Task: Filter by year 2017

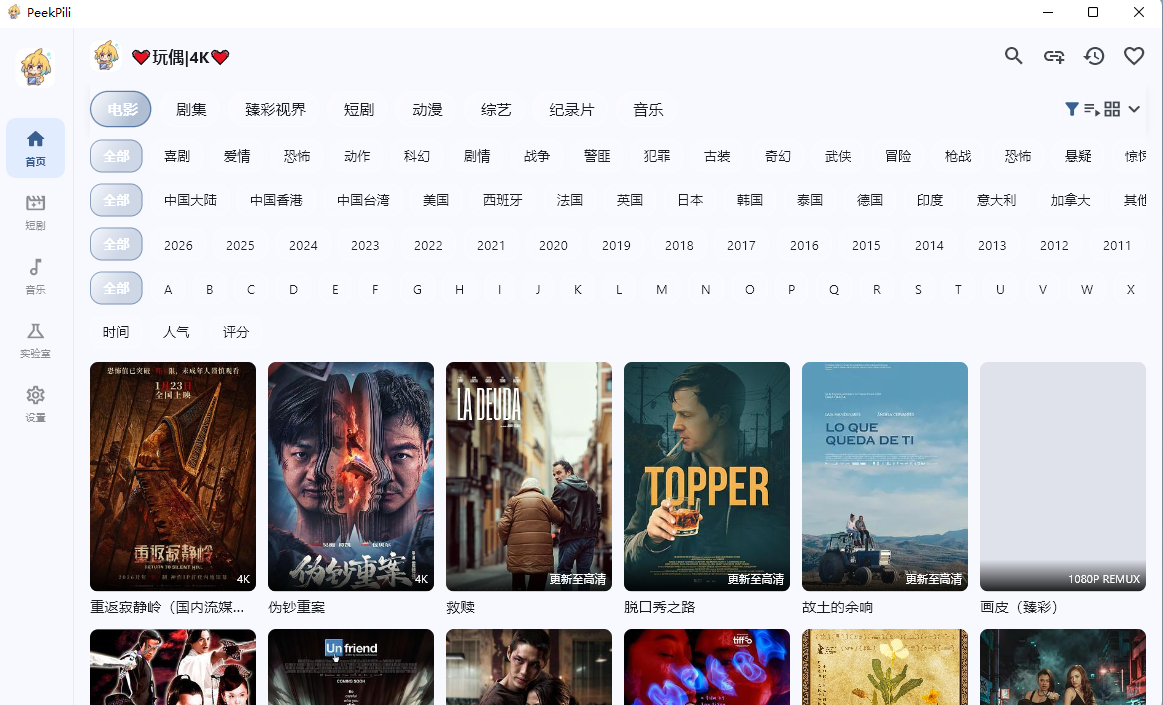Action: point(741,245)
